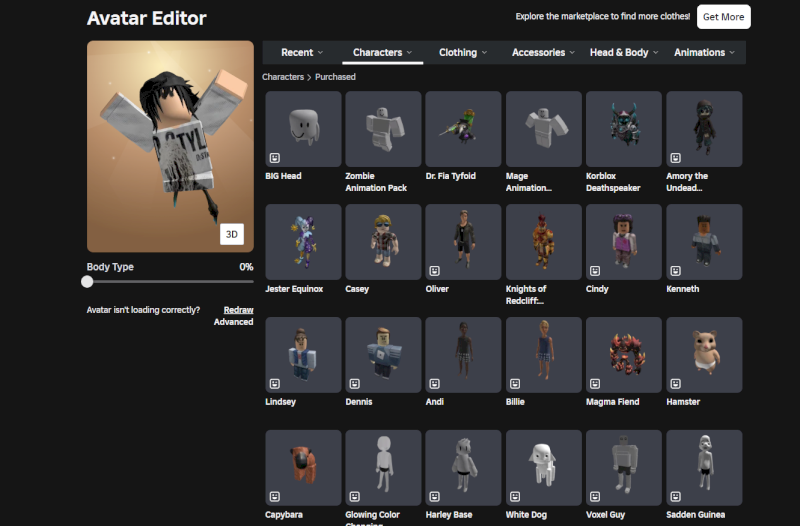The height and width of the screenshot is (526, 800).
Task: Click the Get More button
Action: click(723, 17)
